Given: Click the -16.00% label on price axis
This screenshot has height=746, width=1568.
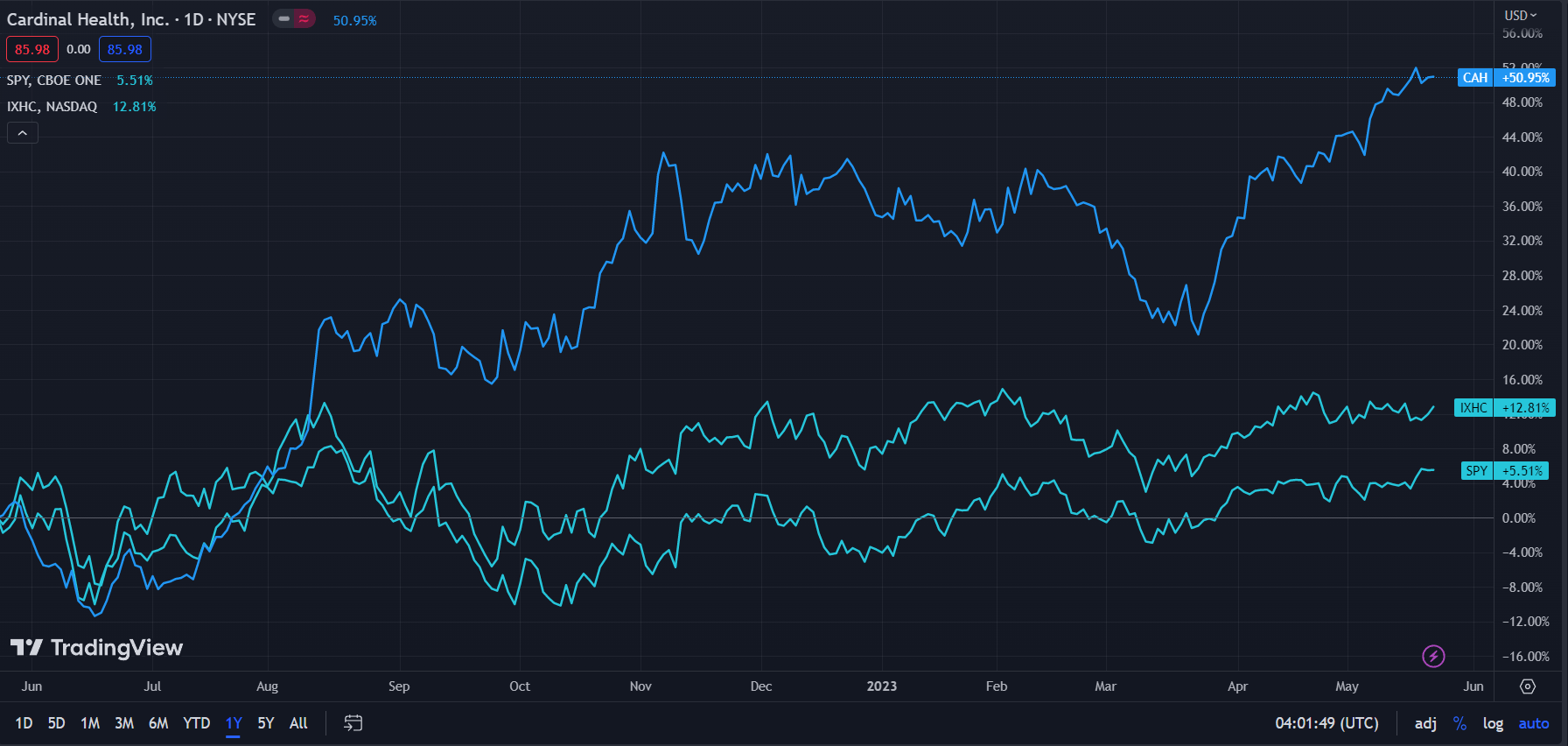Looking at the screenshot, I should 1526,657.
